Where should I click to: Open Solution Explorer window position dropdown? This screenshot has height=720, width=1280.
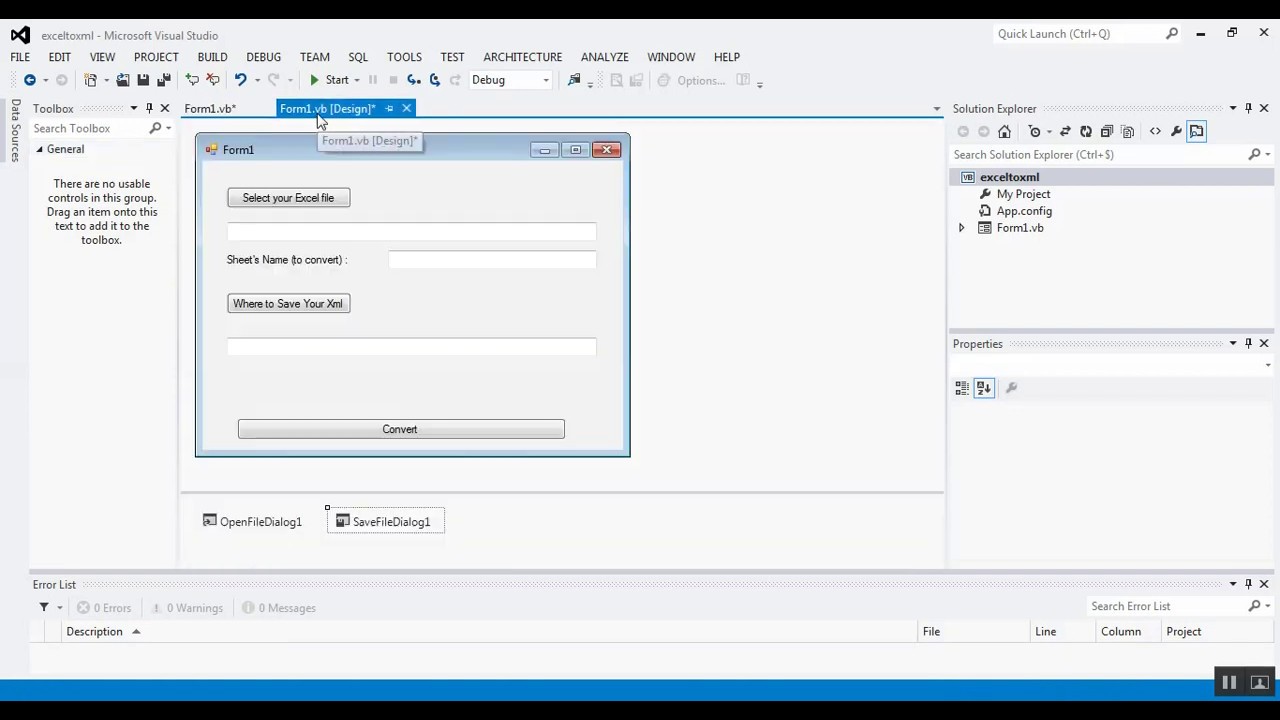(x=1232, y=108)
